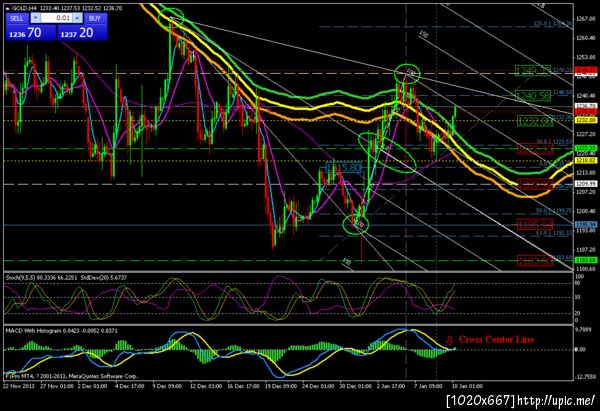
Task: Click the 1267.00 price scale value
Action: point(585,18)
